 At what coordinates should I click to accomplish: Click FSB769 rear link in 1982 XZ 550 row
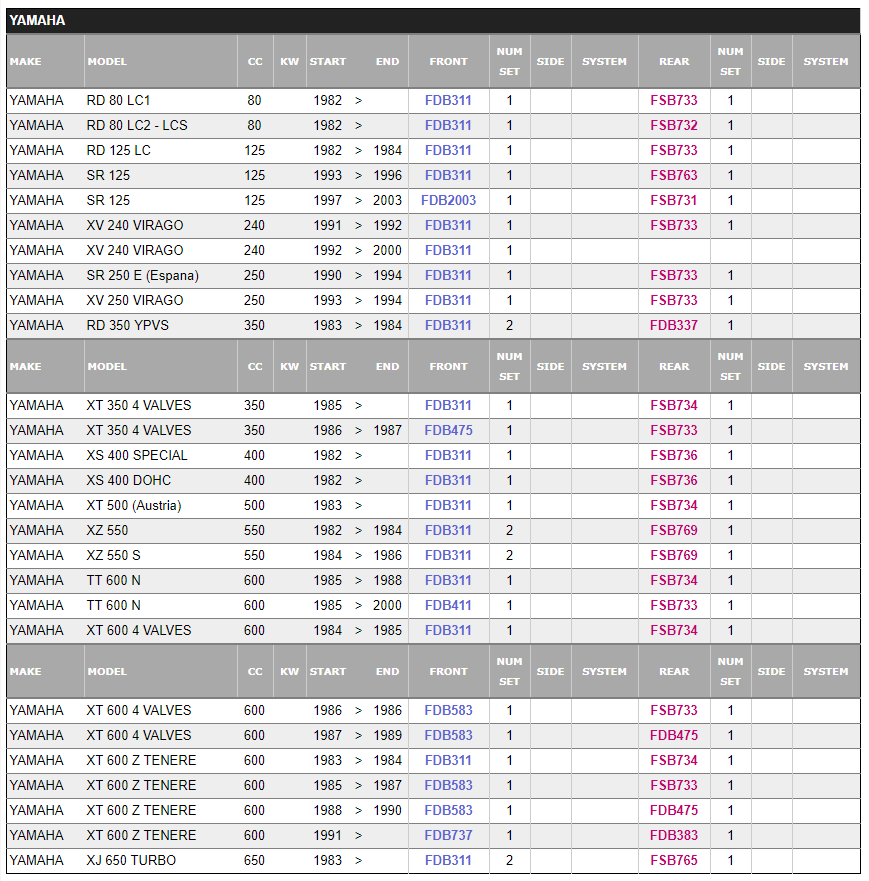(674, 530)
